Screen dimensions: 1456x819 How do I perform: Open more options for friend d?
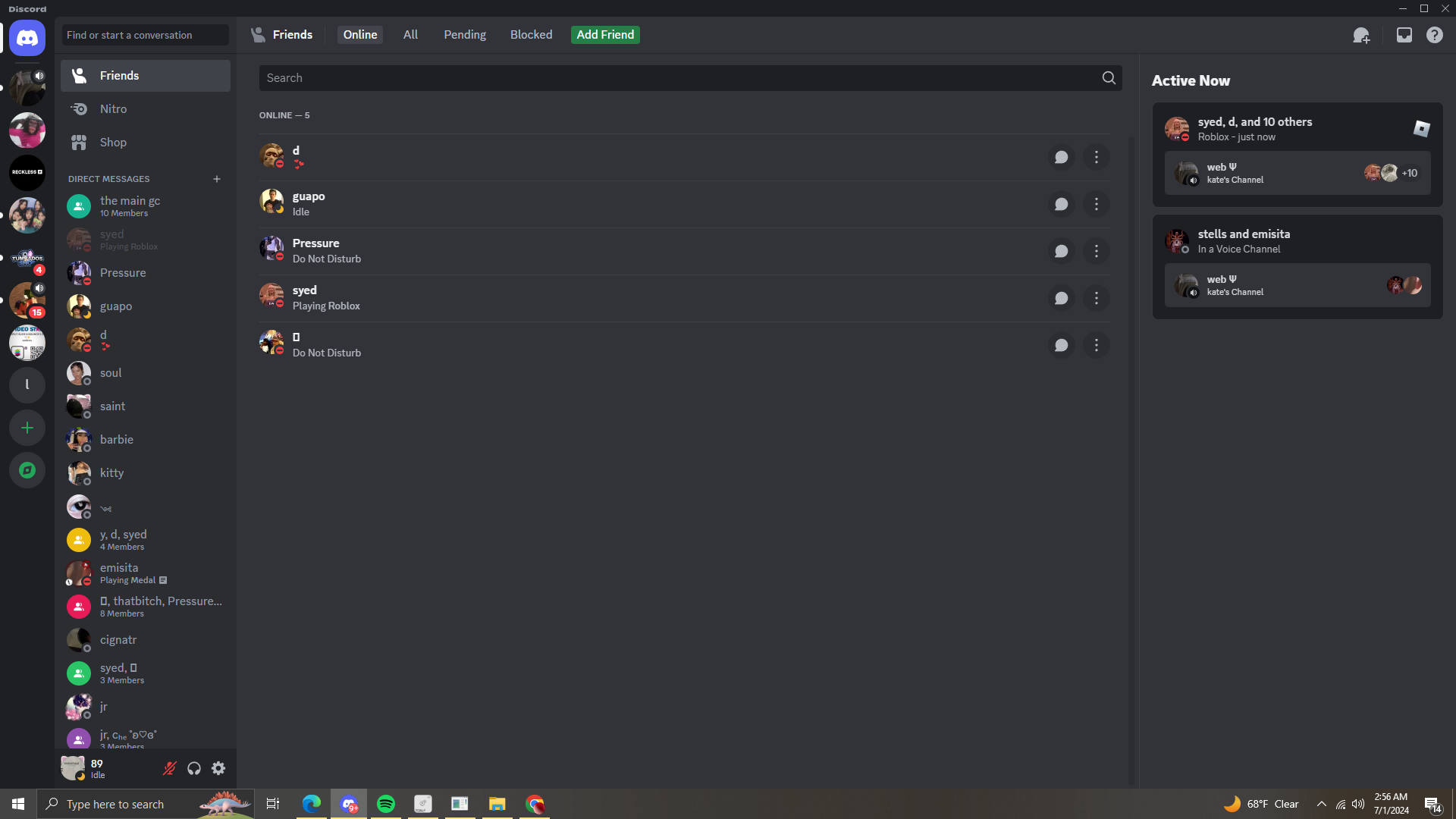(1097, 157)
